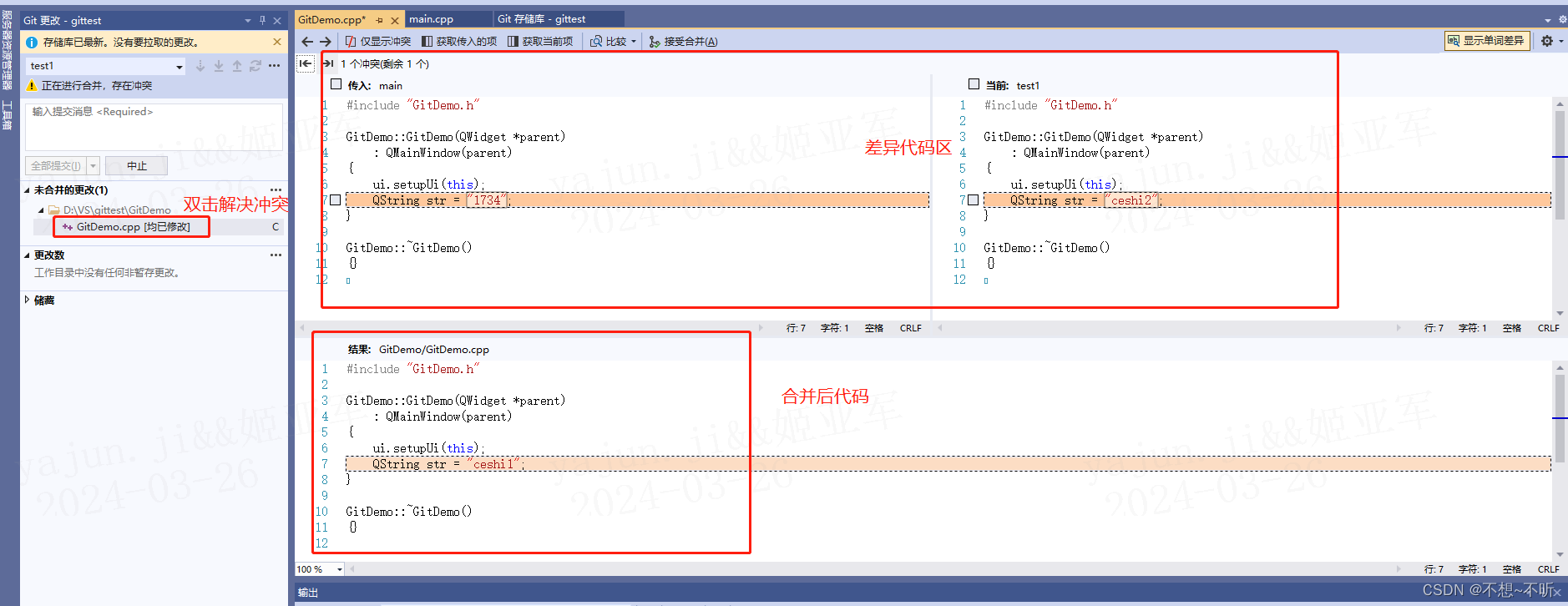
Task: Open the dropdown arrow beside 全部提交
Action: (x=94, y=166)
